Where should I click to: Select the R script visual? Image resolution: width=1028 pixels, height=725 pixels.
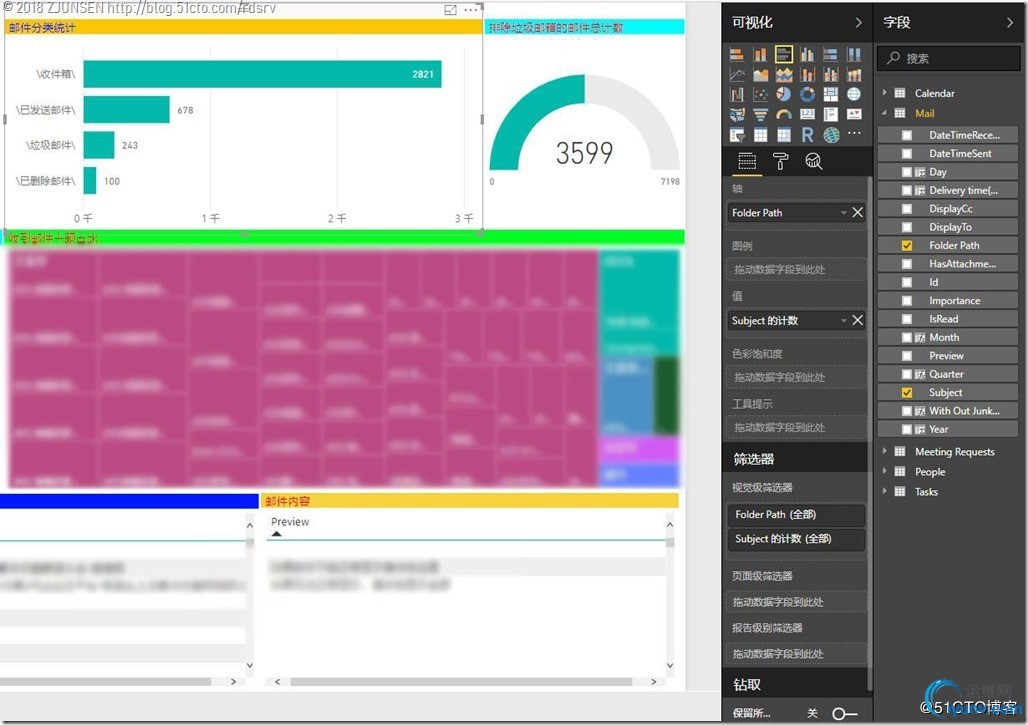tap(807, 135)
